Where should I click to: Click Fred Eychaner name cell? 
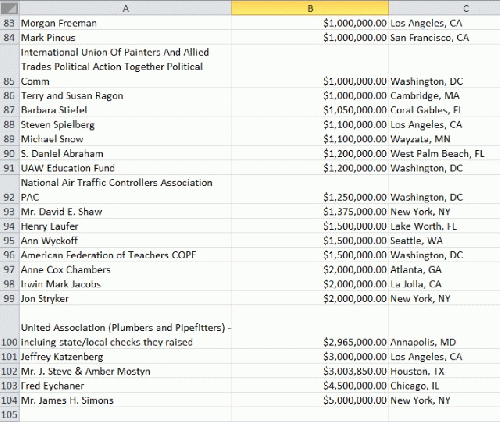point(126,386)
